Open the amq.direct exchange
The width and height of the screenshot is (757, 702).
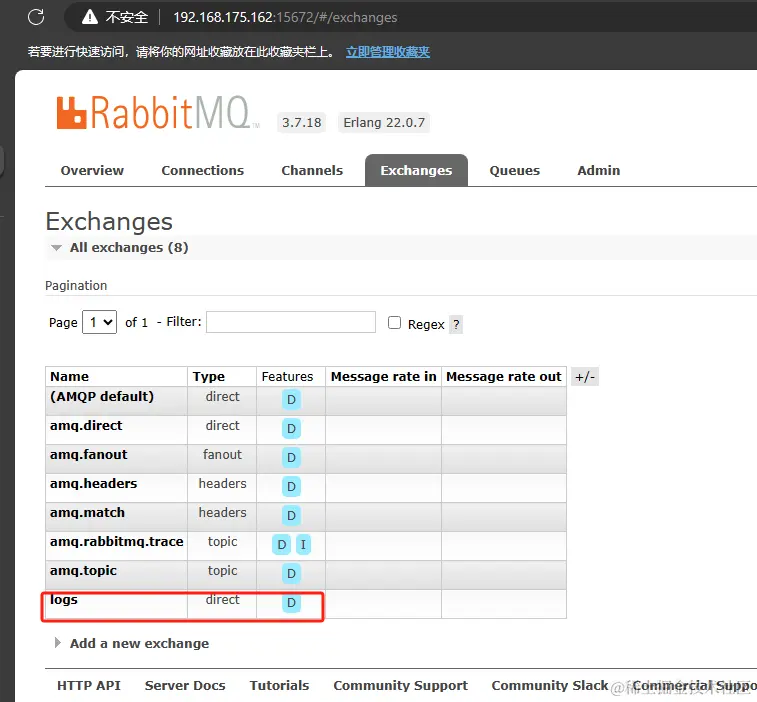(x=86, y=426)
